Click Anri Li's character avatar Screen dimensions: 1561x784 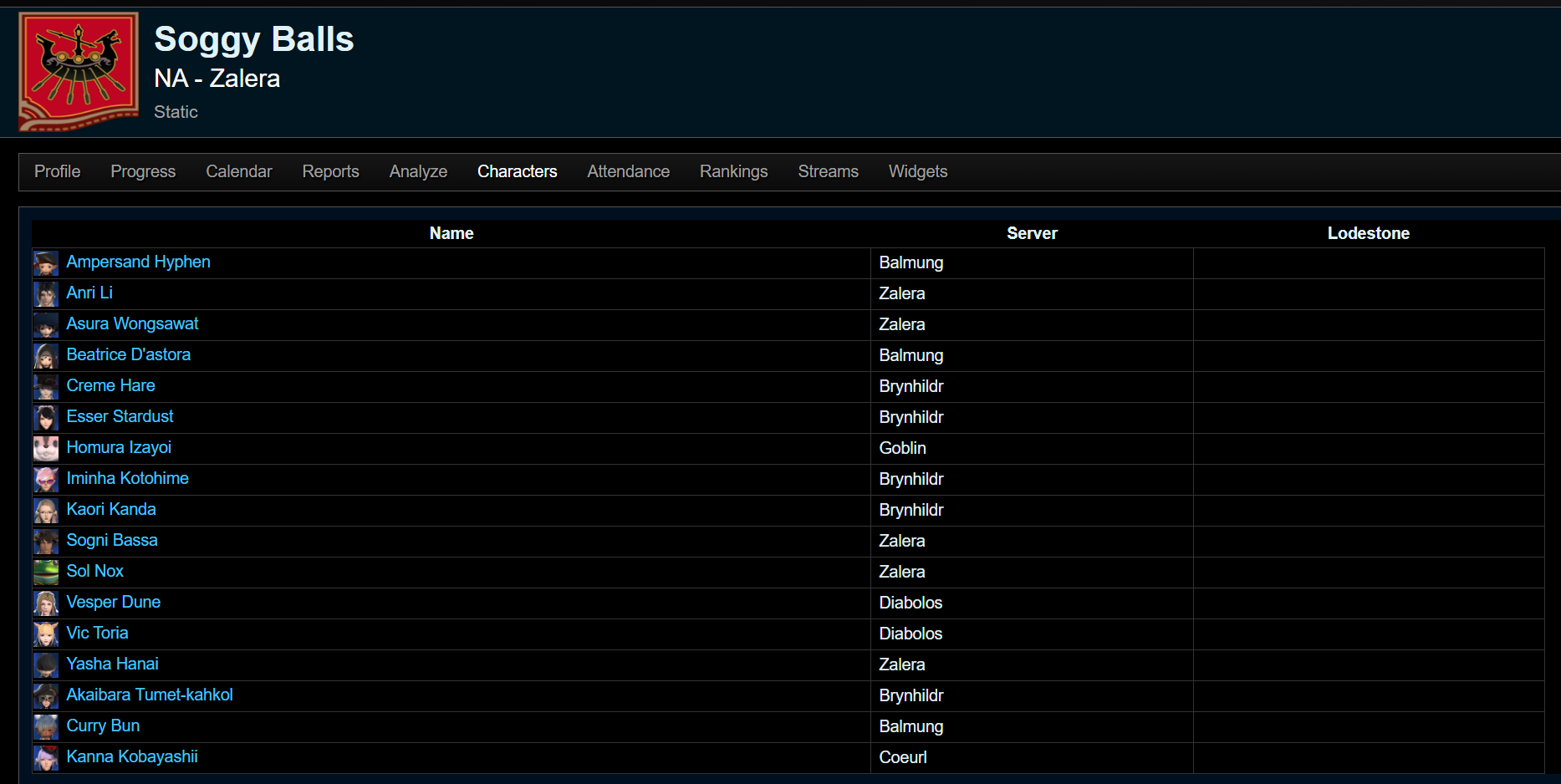(x=46, y=294)
